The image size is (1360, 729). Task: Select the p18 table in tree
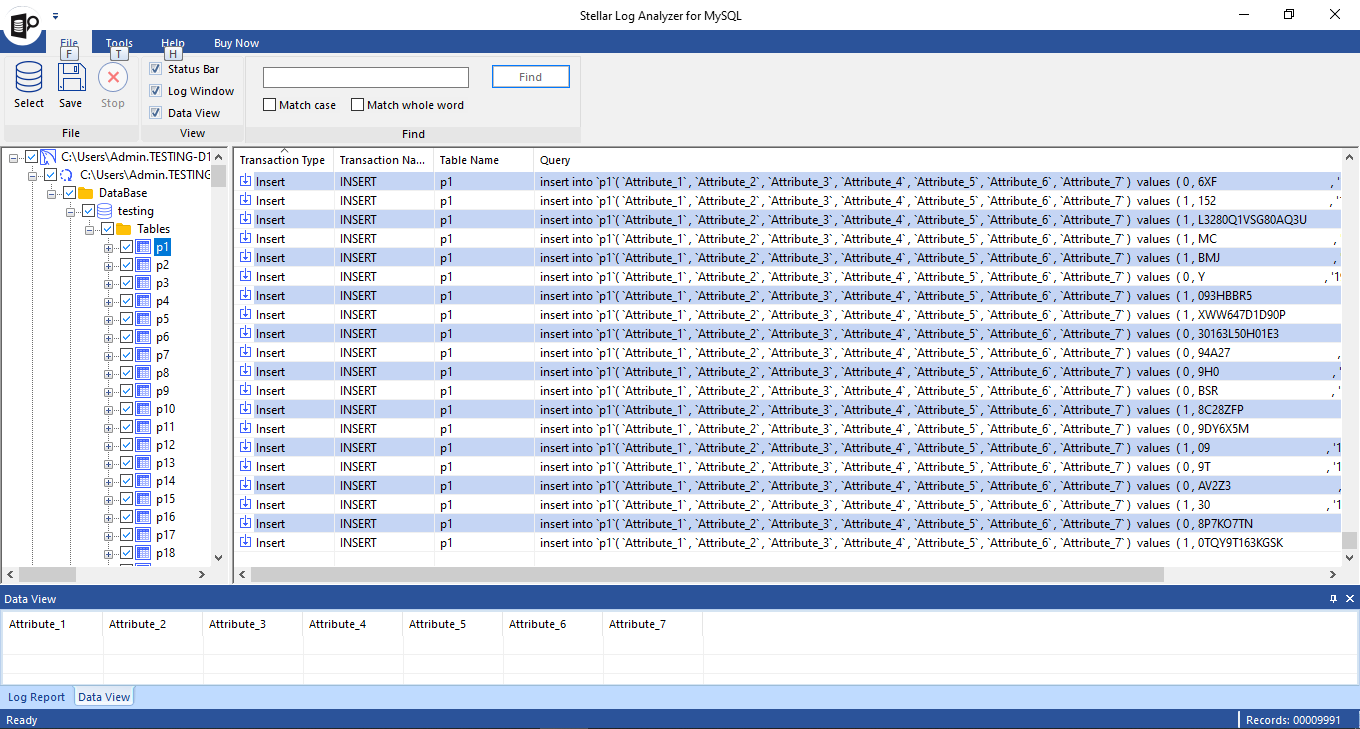click(x=165, y=553)
